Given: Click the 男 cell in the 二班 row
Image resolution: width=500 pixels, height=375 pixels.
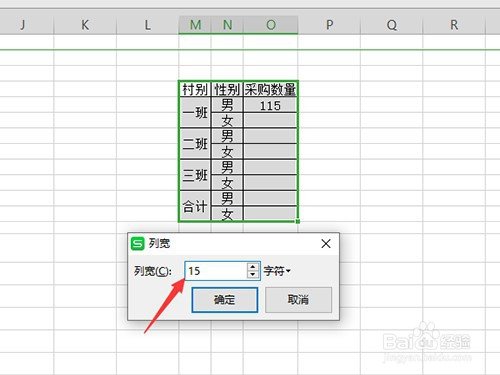Looking at the screenshot, I should point(227,136).
